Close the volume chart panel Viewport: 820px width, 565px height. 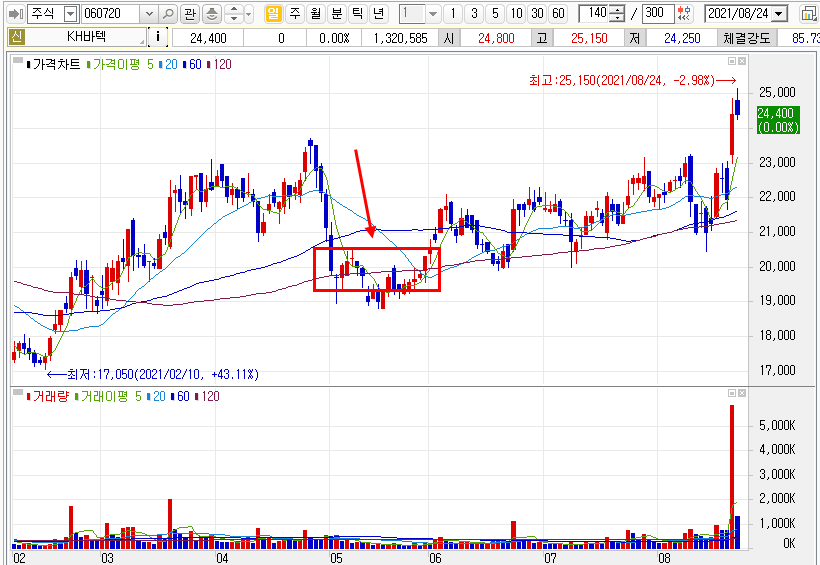[742, 393]
